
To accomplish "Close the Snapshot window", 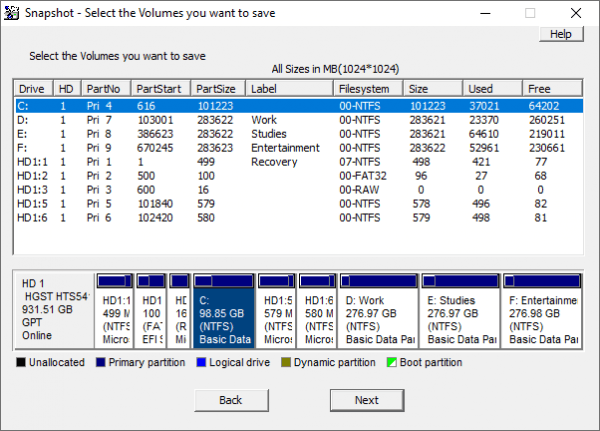I will pyautogui.click(x=576, y=13).
